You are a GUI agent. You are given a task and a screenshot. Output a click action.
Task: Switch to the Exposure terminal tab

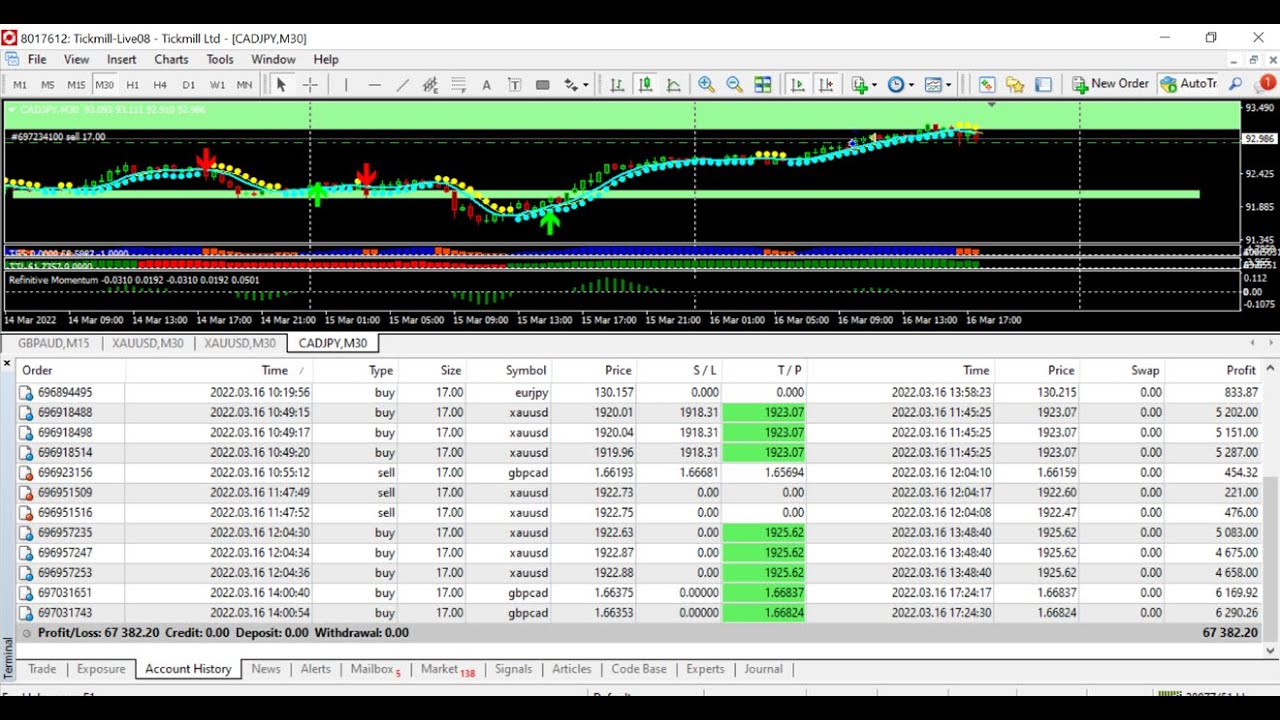click(x=101, y=669)
